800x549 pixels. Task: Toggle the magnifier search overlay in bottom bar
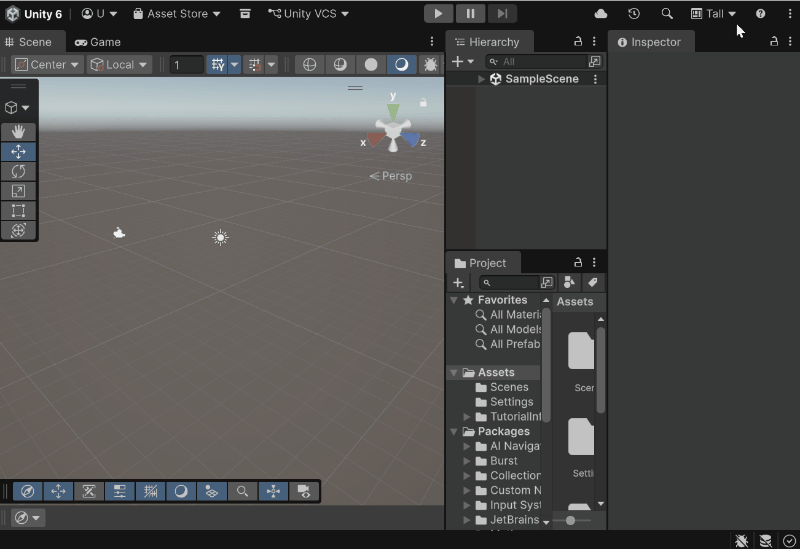(242, 491)
